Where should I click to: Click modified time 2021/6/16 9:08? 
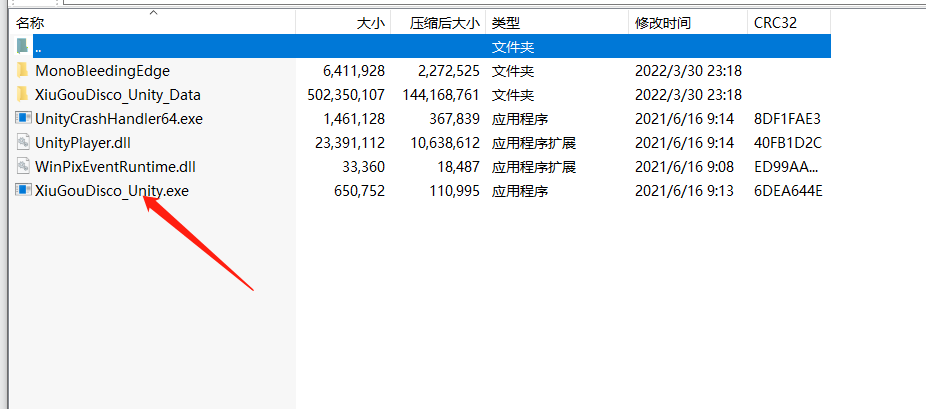pyautogui.click(x=684, y=167)
